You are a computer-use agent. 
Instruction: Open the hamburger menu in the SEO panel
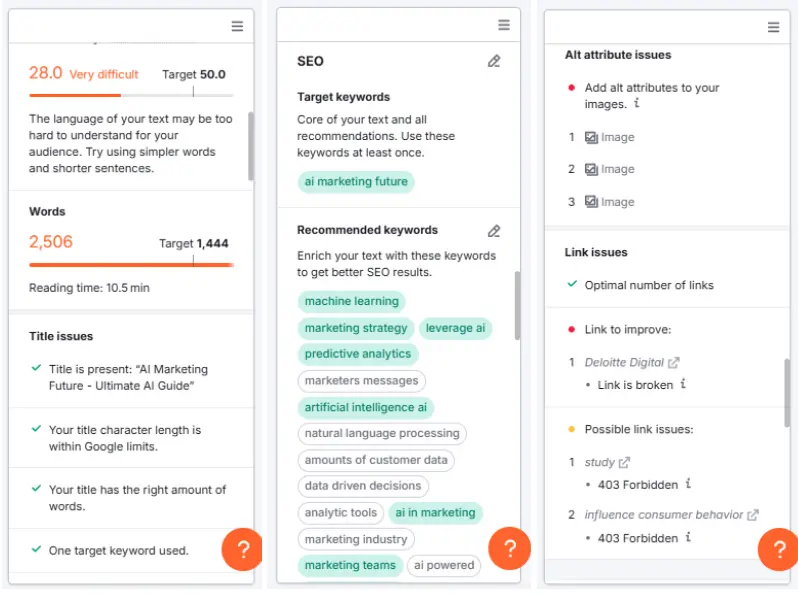[504, 25]
